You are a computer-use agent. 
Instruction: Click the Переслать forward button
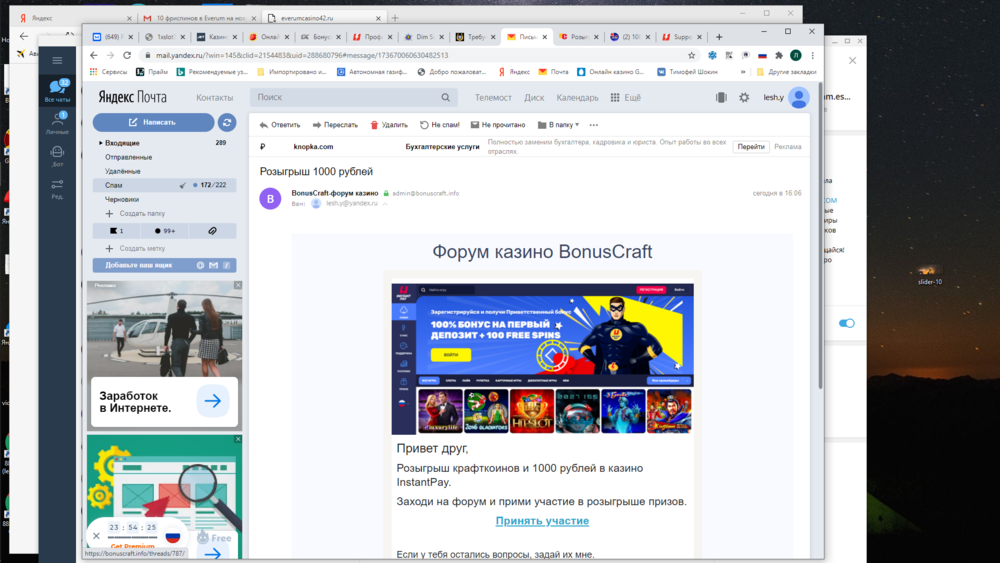click(x=335, y=125)
